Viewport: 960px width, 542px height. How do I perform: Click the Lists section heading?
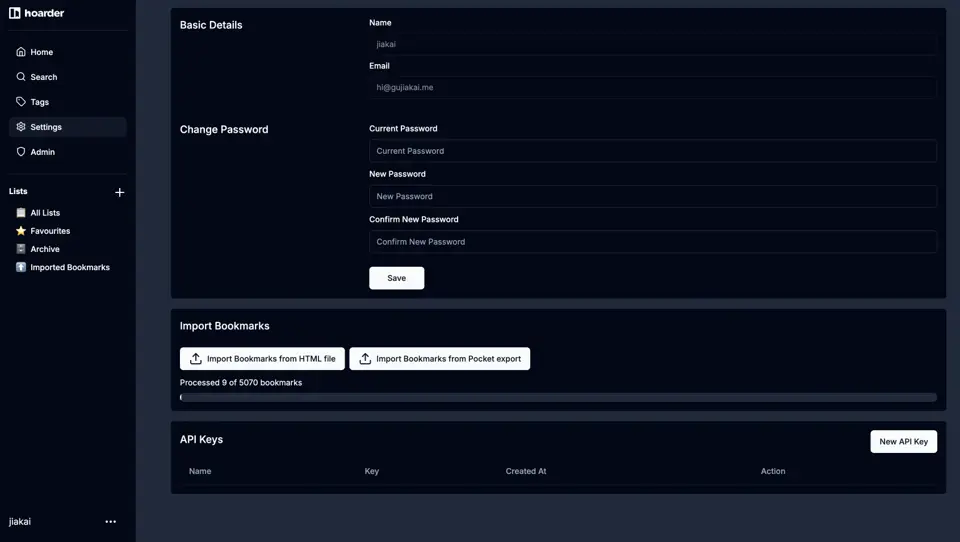[x=18, y=191]
